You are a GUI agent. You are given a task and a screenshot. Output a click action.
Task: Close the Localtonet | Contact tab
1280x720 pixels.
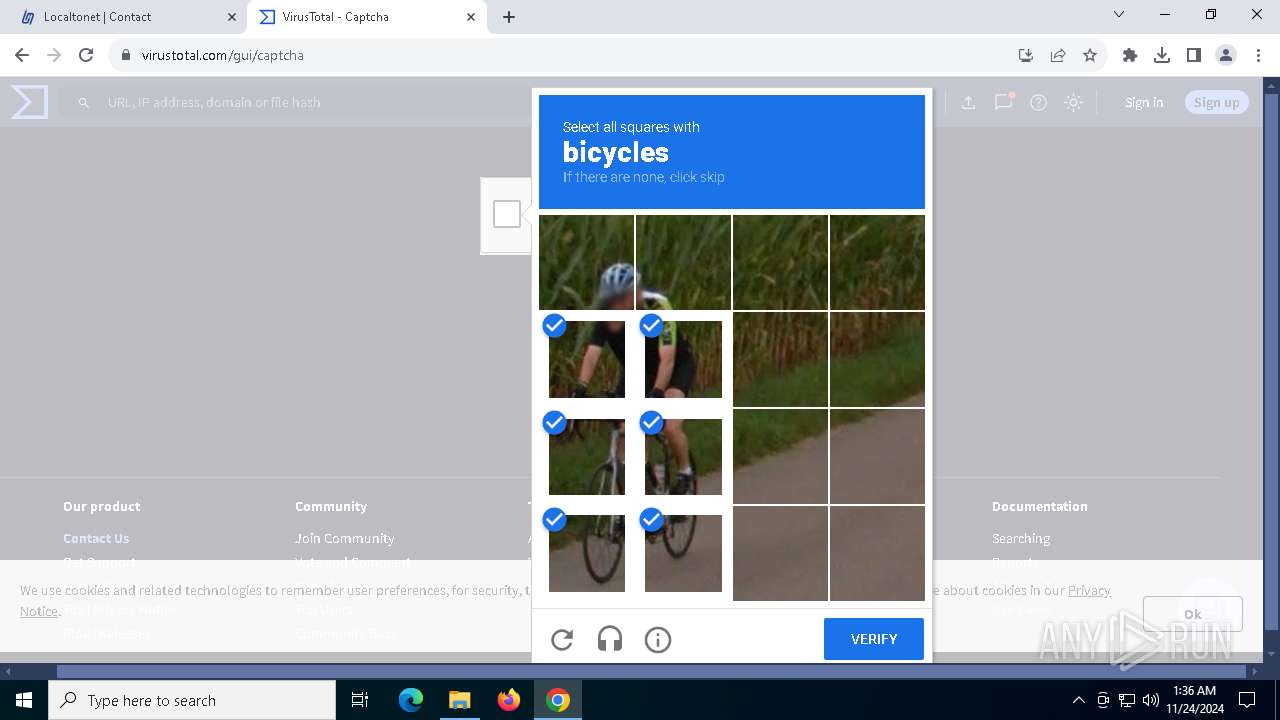(x=231, y=17)
